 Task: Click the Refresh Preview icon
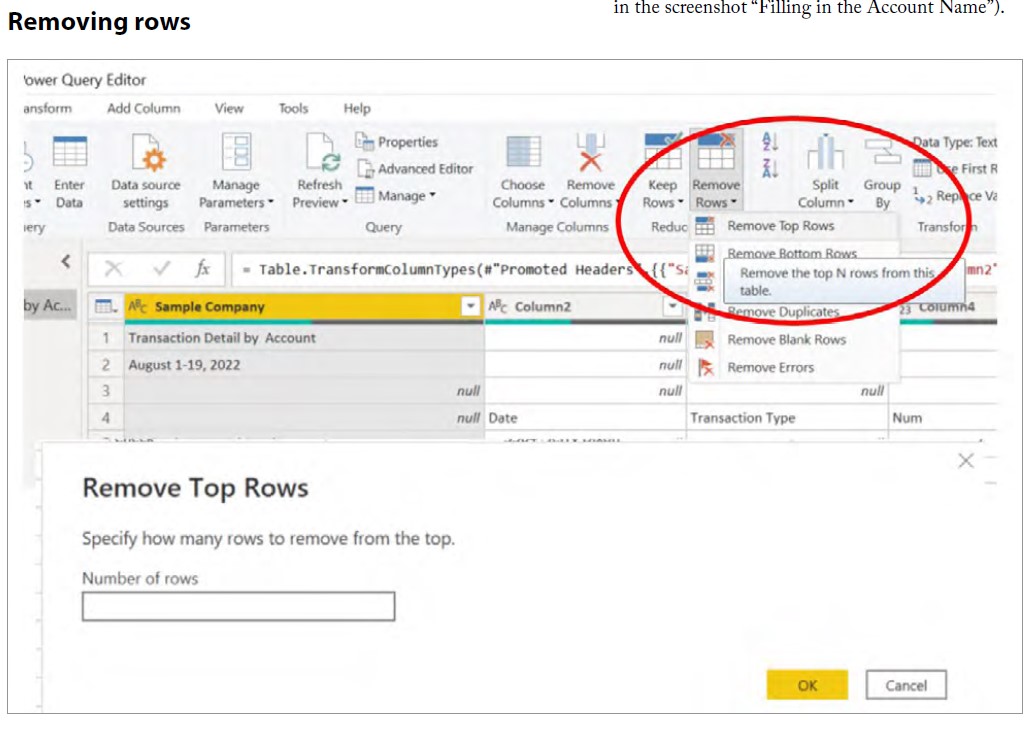coord(322,152)
